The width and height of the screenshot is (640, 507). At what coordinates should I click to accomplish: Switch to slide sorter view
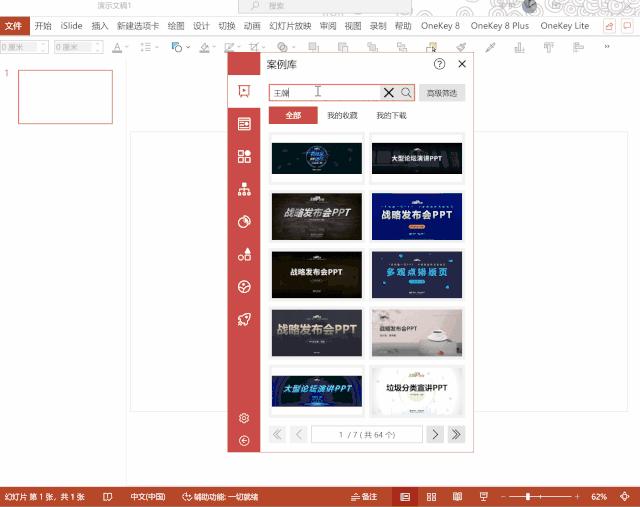coord(431,497)
